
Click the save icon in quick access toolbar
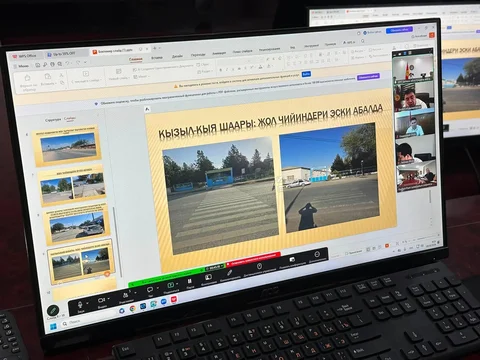(x=38, y=65)
